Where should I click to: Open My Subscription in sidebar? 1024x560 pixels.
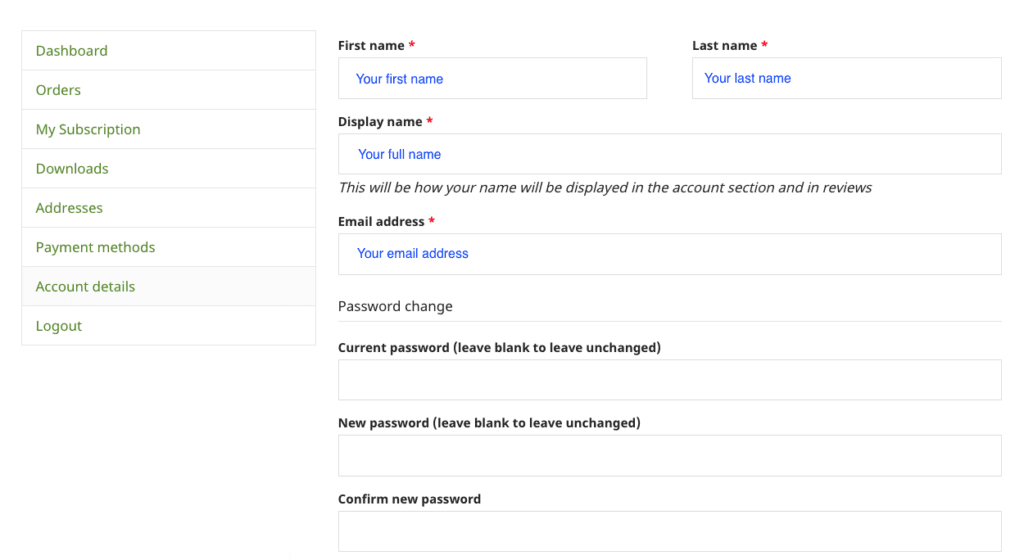click(88, 129)
